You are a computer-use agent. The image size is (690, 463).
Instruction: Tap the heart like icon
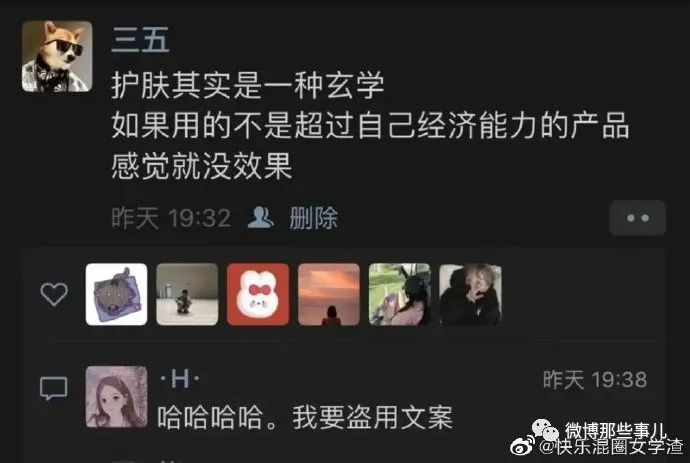coord(54,294)
